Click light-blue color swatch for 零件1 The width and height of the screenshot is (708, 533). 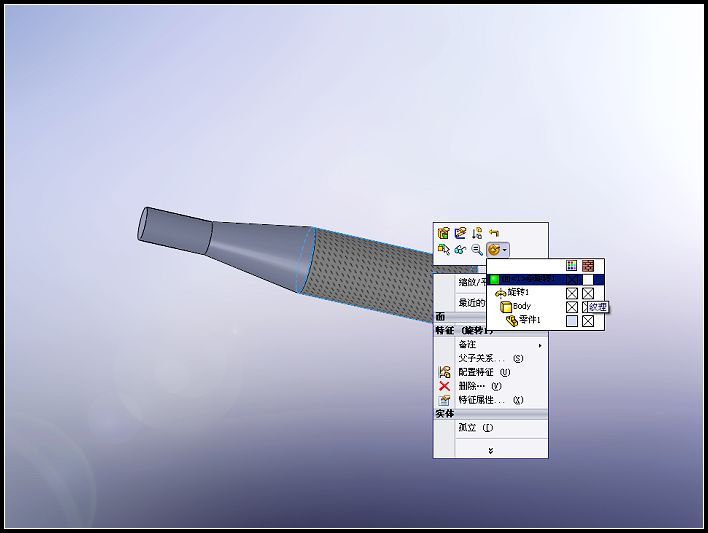(x=572, y=321)
